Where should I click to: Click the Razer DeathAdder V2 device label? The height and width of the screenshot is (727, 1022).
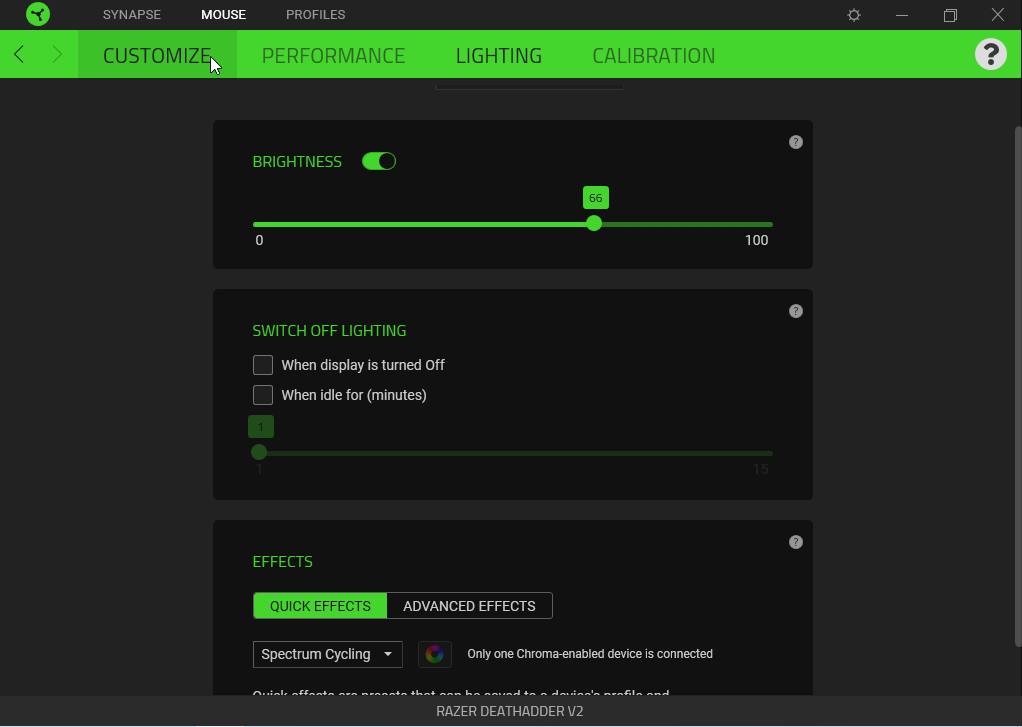[510, 711]
